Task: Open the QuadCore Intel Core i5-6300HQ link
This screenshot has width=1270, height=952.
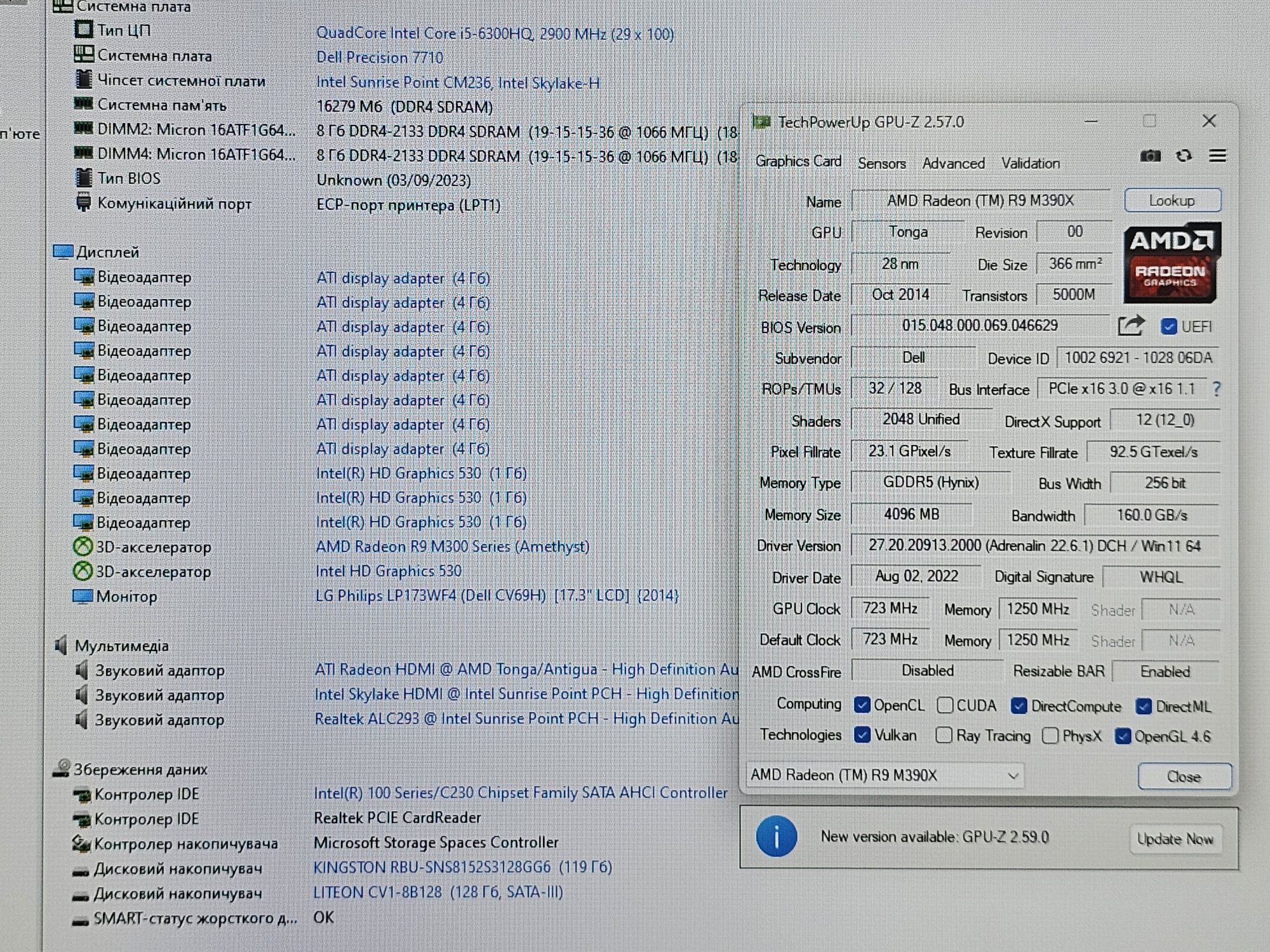Action: pyautogui.click(x=495, y=34)
